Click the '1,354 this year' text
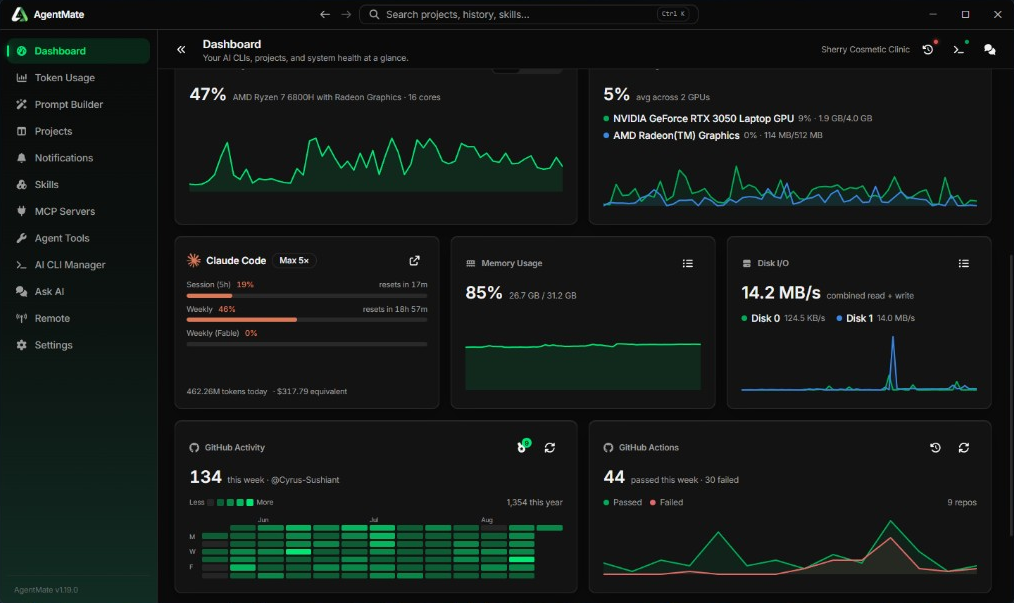The height and width of the screenshot is (603, 1014). tap(534, 502)
